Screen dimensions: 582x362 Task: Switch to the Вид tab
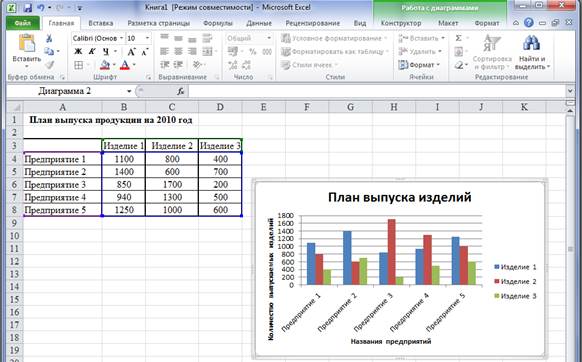point(360,23)
